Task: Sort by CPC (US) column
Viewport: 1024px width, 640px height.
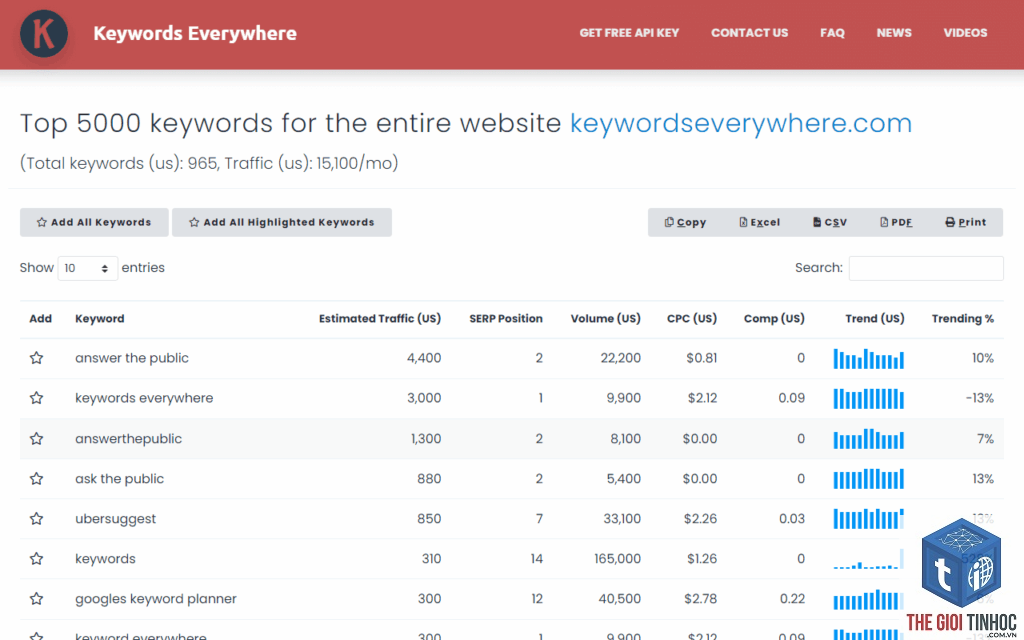Action: coord(692,319)
